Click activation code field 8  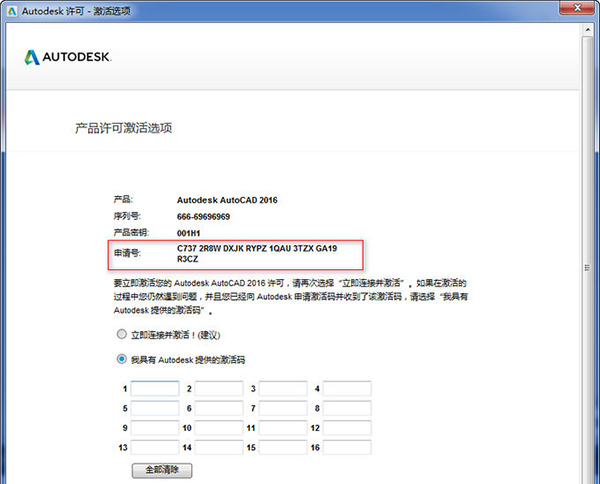coord(347,408)
